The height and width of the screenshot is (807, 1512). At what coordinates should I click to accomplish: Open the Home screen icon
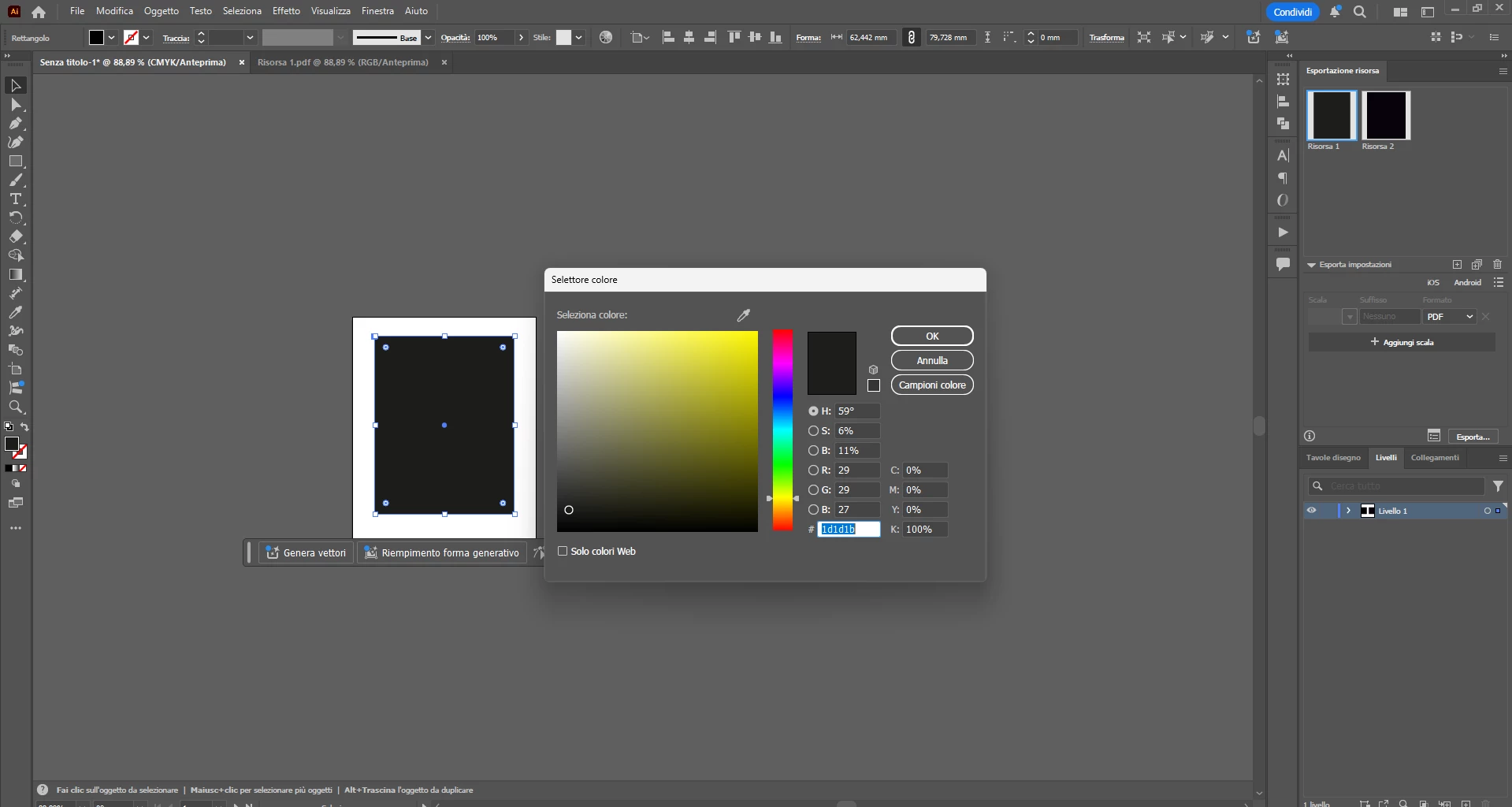coord(39,12)
